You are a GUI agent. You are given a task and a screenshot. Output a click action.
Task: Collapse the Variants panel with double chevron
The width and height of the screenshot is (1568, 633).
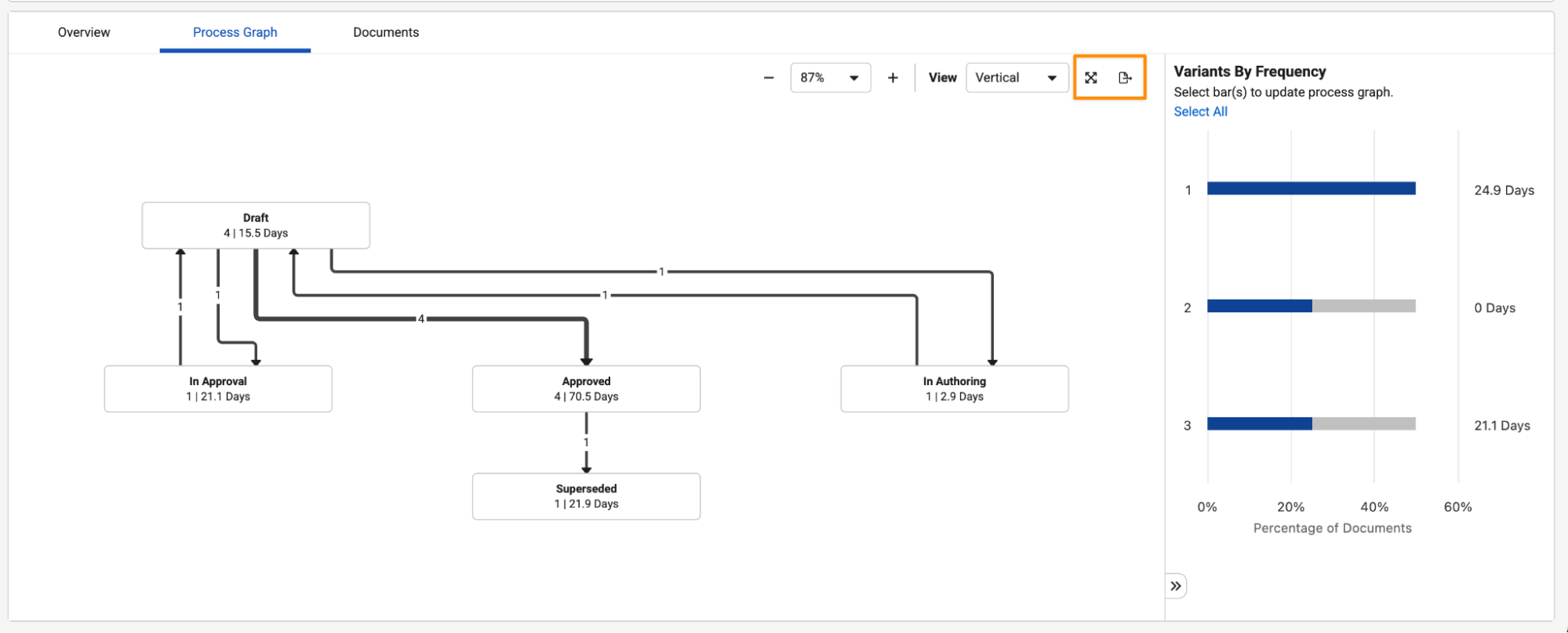click(1176, 586)
